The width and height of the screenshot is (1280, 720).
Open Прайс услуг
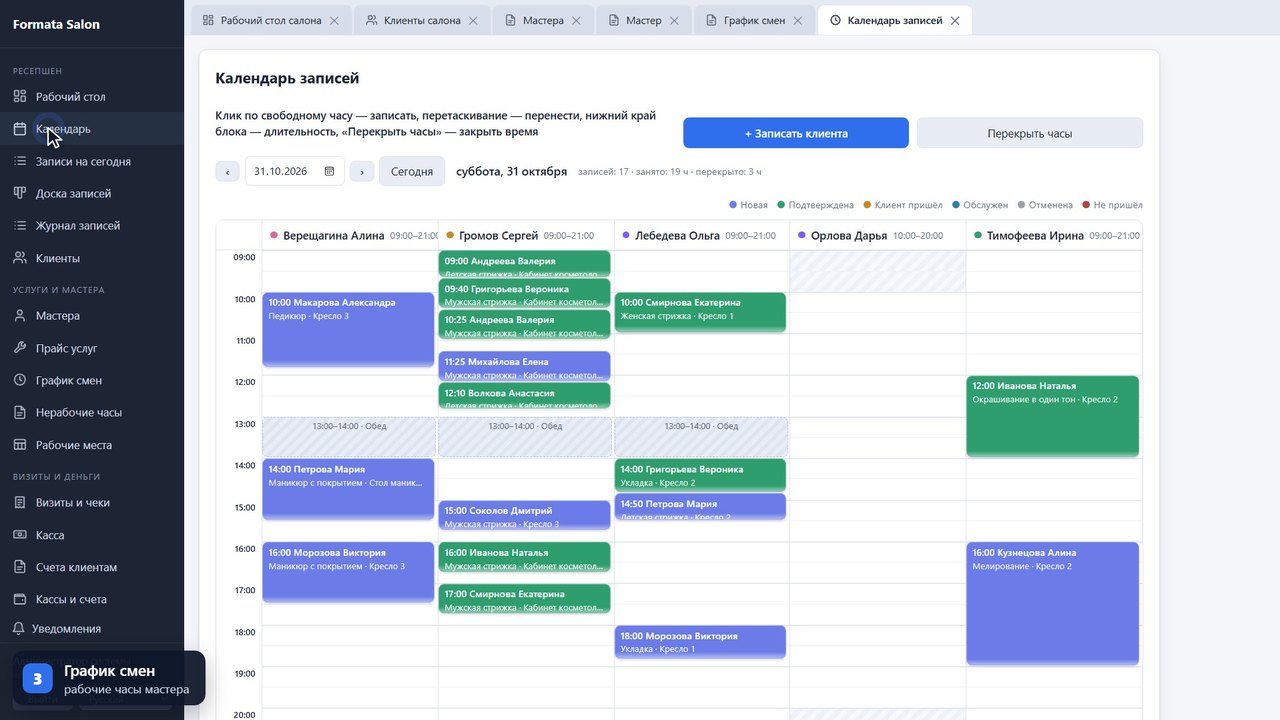click(x=92, y=348)
